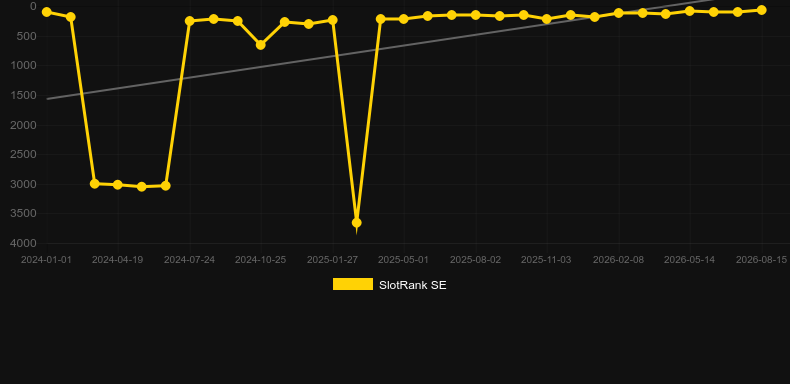Click the 1500 value on the rank axis
Viewport: 790px width, 384px height.
[x=24, y=95]
